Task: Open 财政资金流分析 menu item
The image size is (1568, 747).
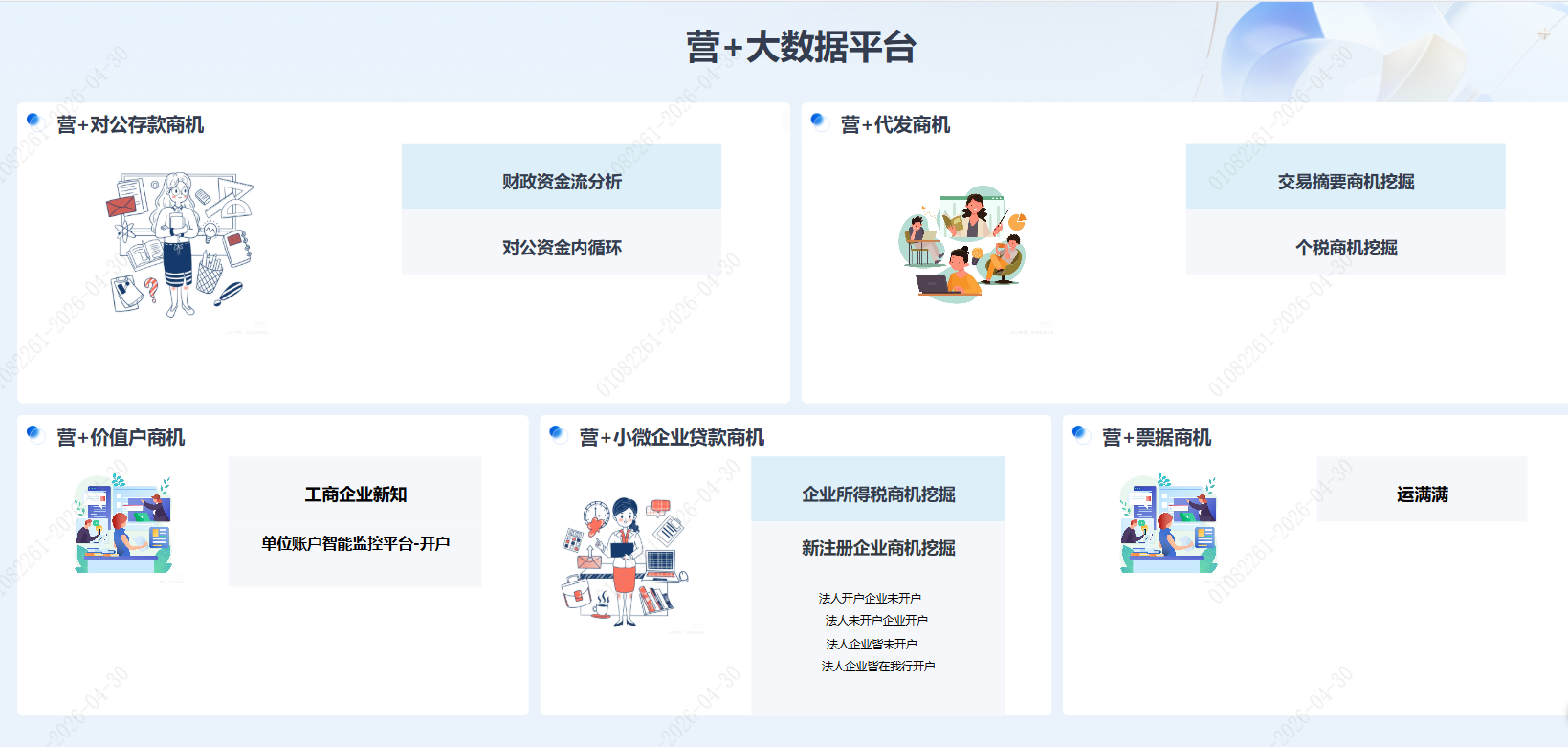Action: point(562,177)
